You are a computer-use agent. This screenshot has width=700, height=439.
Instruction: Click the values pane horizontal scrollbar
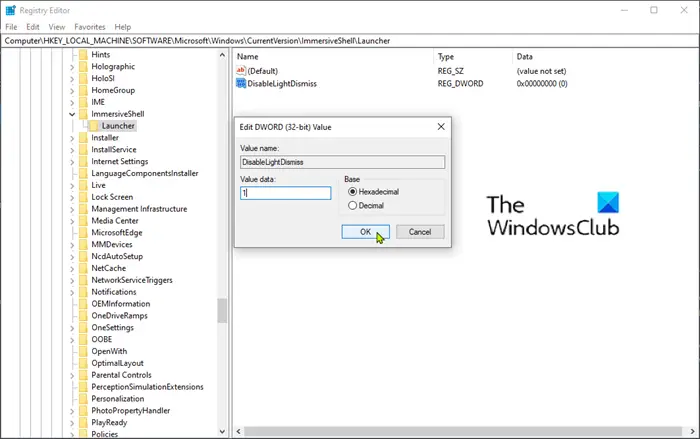[x=462, y=431]
